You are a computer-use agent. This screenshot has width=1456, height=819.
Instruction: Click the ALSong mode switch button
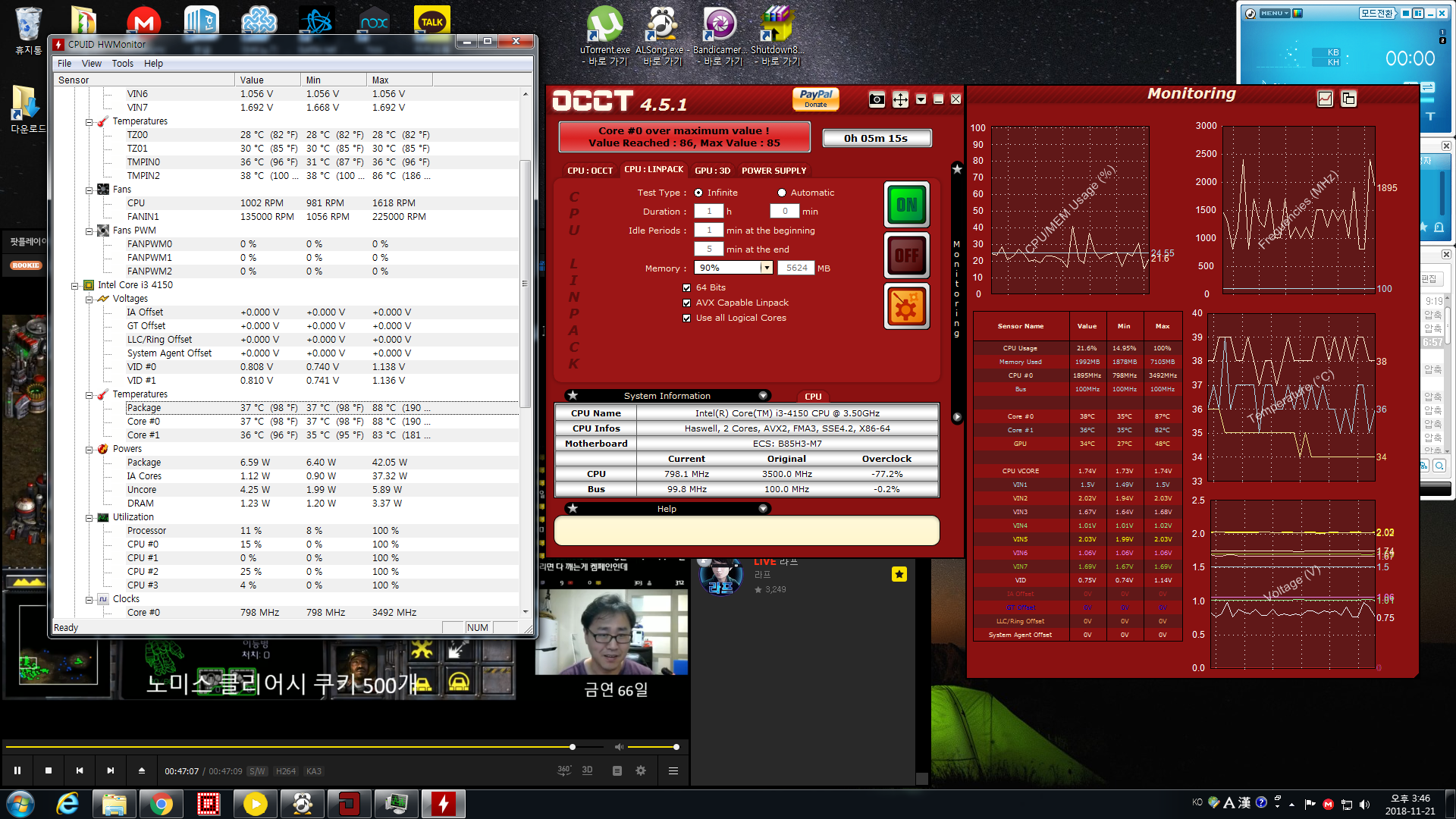coord(1376,13)
